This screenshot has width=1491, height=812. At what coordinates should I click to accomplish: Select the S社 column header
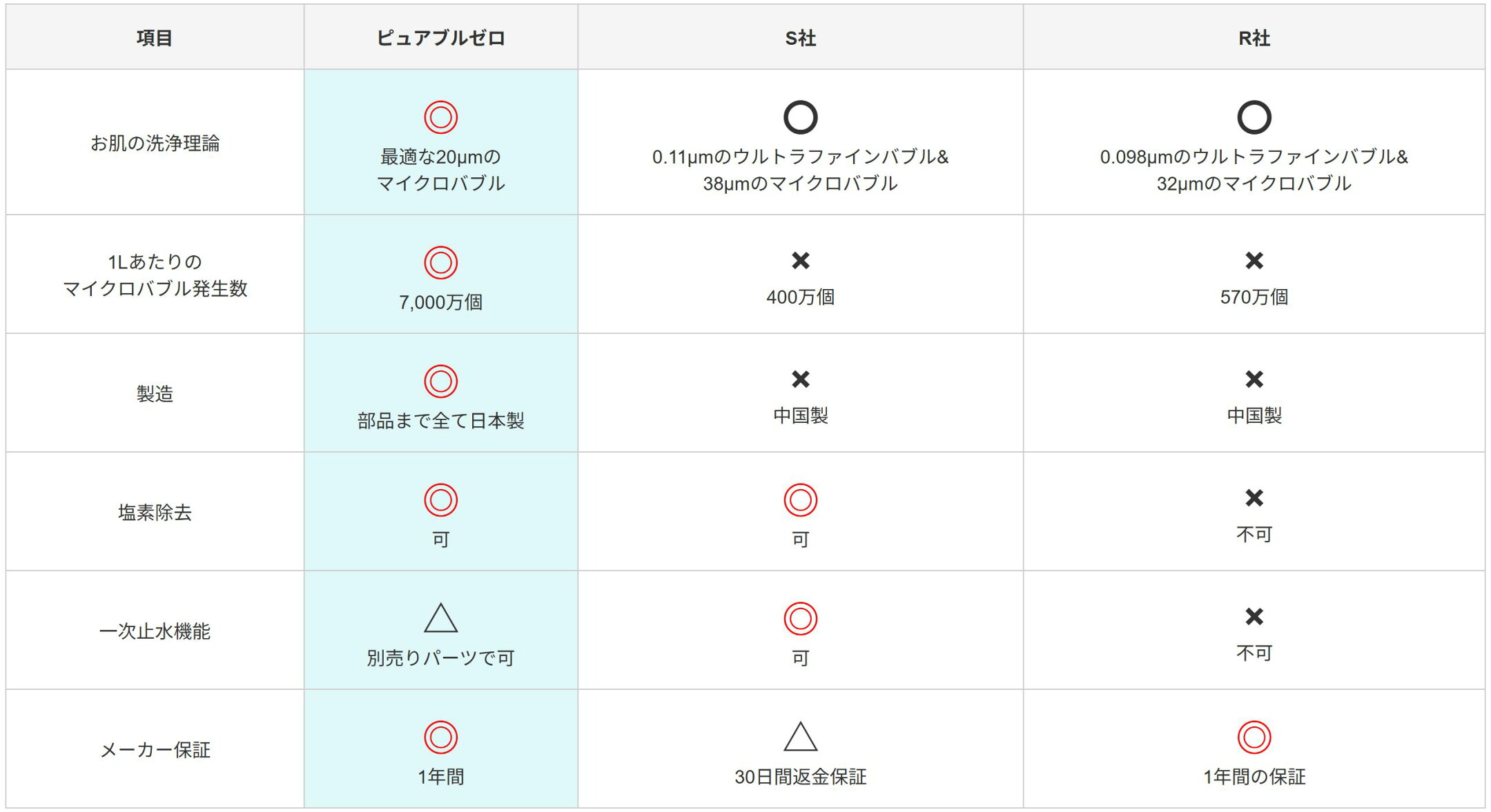click(800, 37)
